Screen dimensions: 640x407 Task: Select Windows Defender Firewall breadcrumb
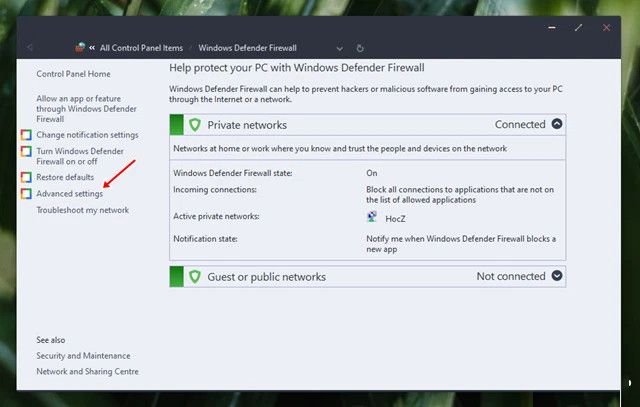247,47
